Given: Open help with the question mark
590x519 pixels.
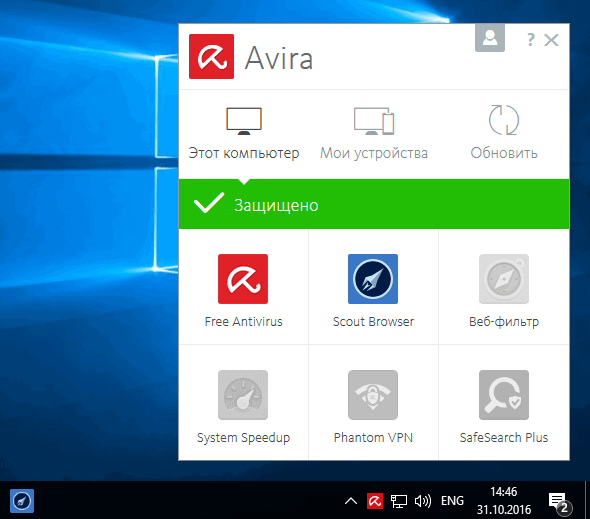Looking at the screenshot, I should click(x=531, y=40).
